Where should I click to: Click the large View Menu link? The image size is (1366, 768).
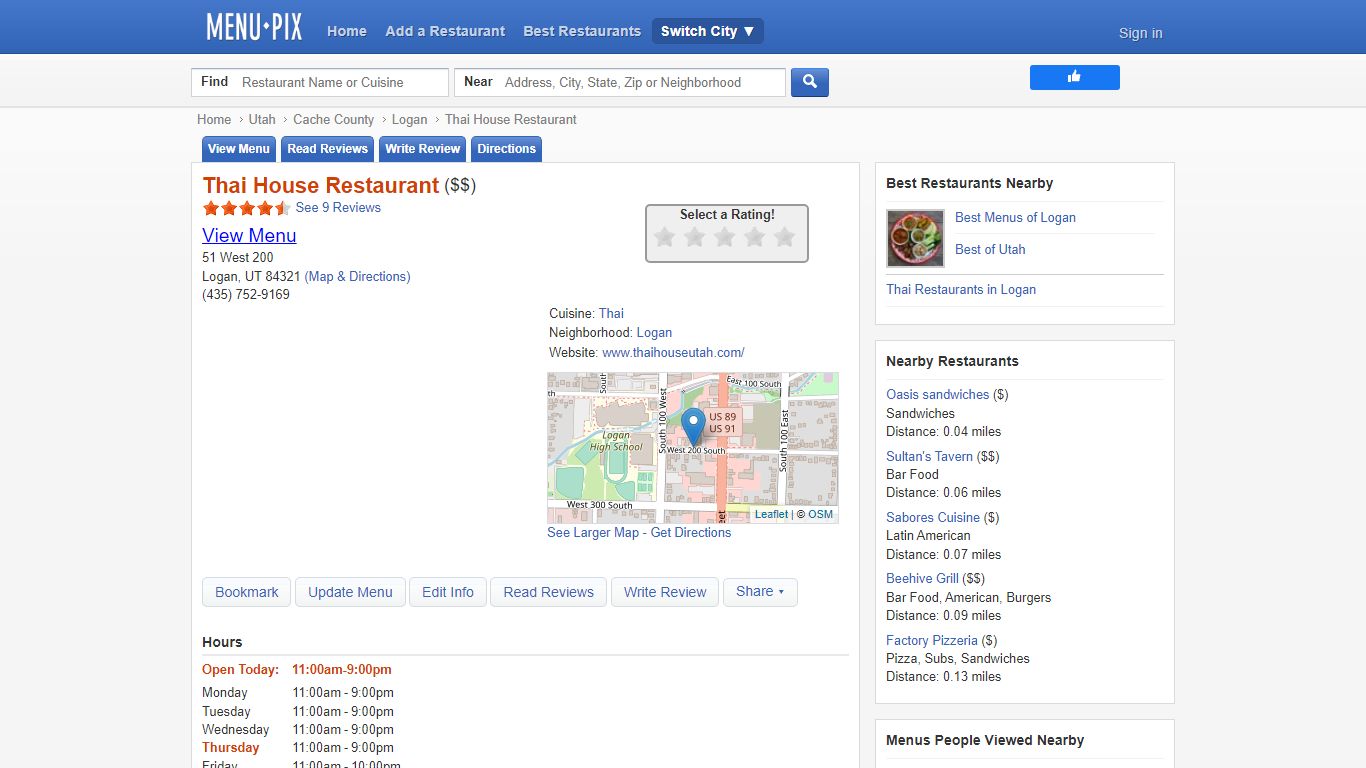point(249,236)
